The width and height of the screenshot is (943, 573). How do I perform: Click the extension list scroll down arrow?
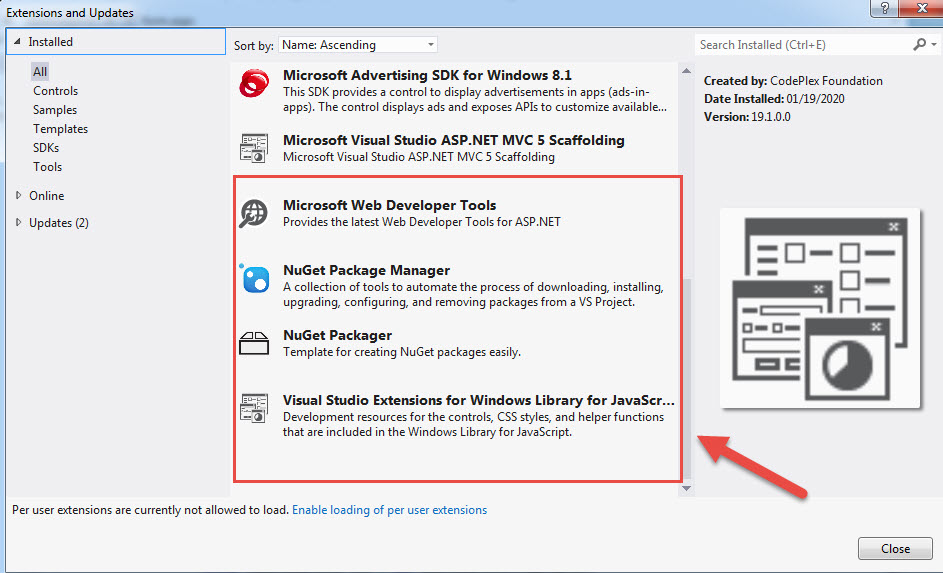(686, 488)
